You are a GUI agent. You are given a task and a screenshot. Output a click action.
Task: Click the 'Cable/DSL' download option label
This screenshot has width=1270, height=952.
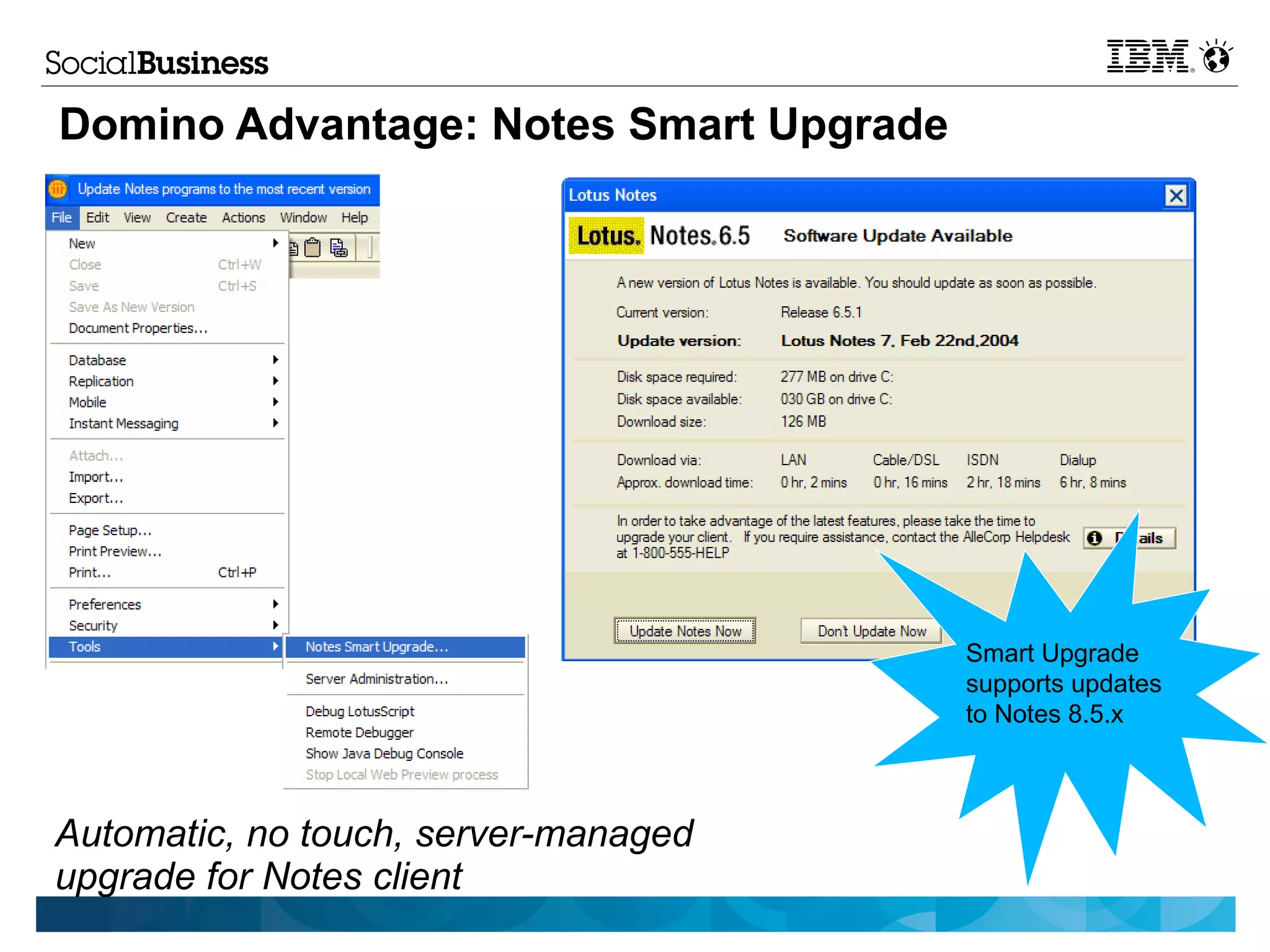[906, 460]
